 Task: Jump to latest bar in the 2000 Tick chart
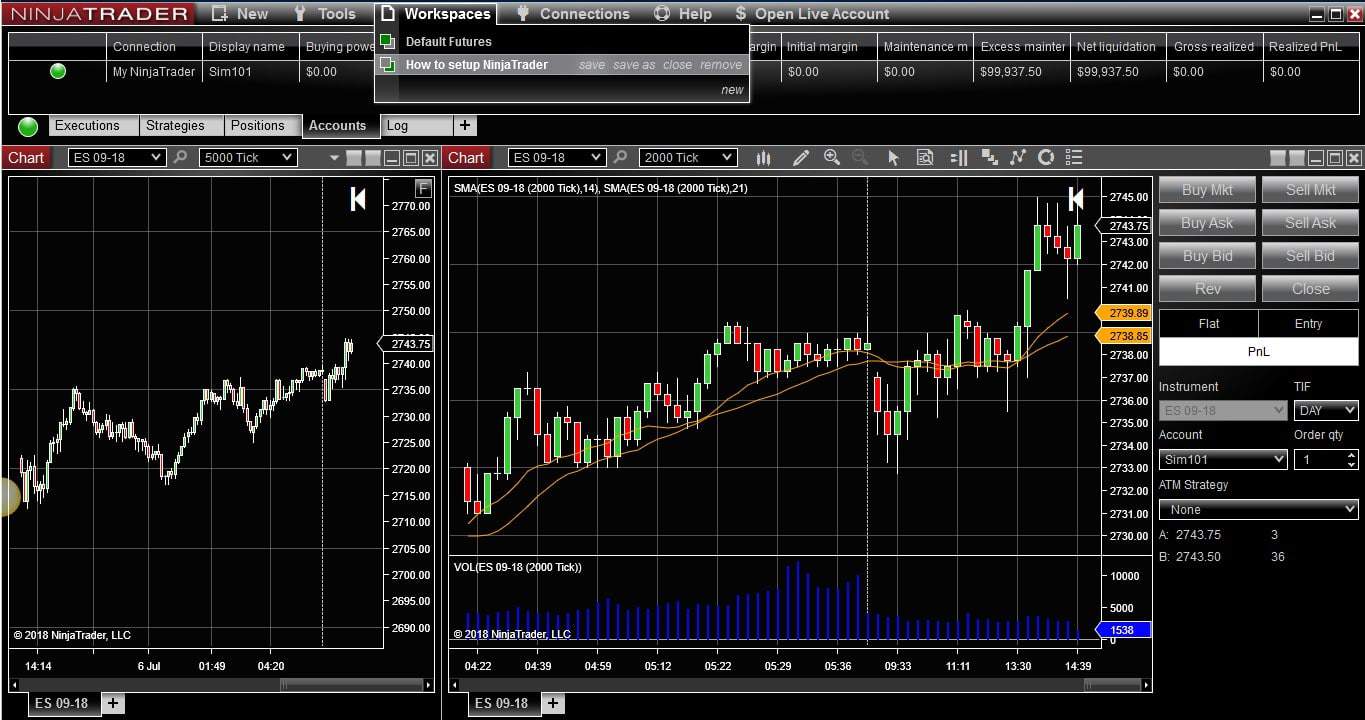click(1076, 198)
